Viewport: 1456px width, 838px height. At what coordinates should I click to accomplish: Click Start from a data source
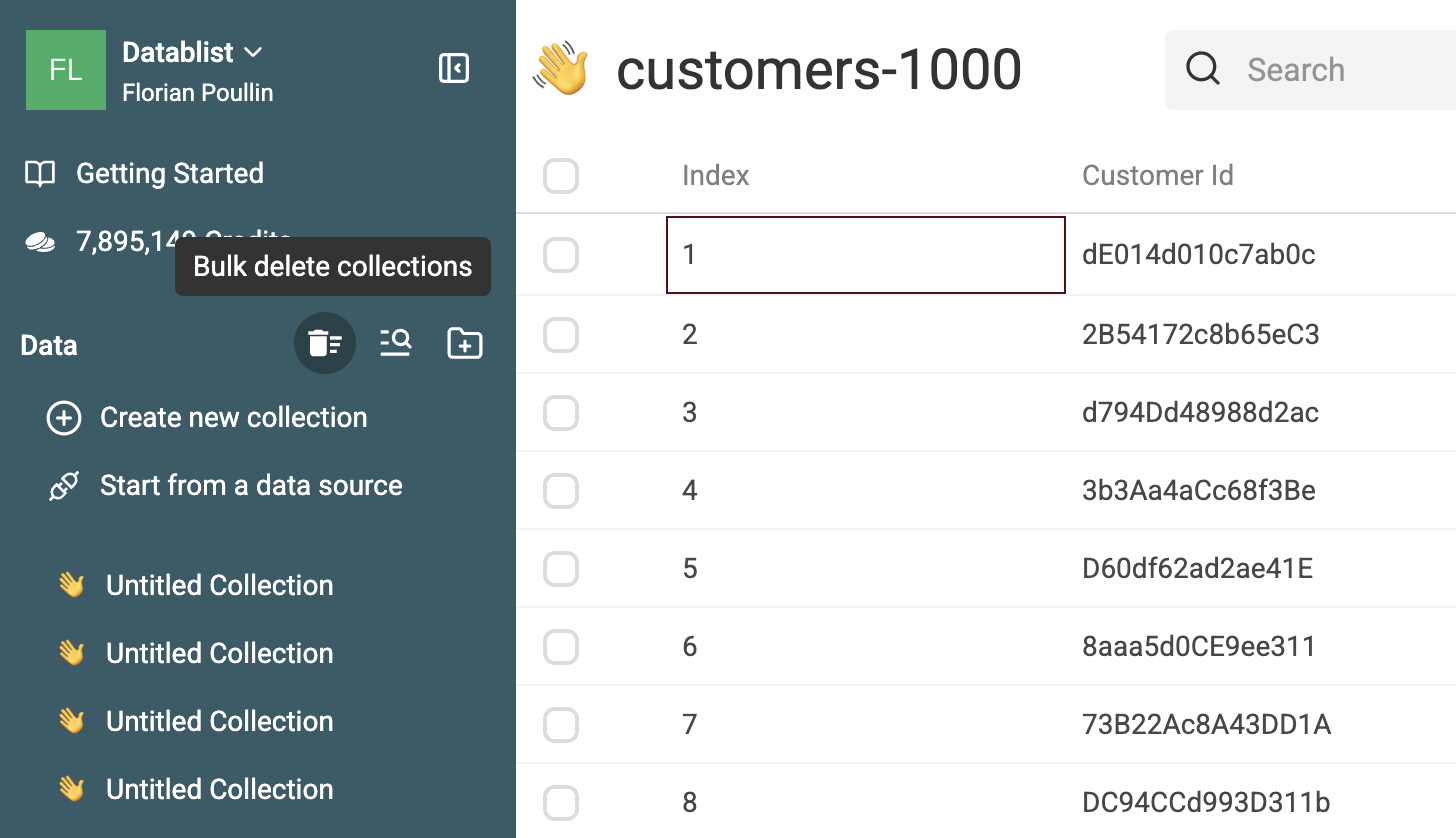coord(251,486)
